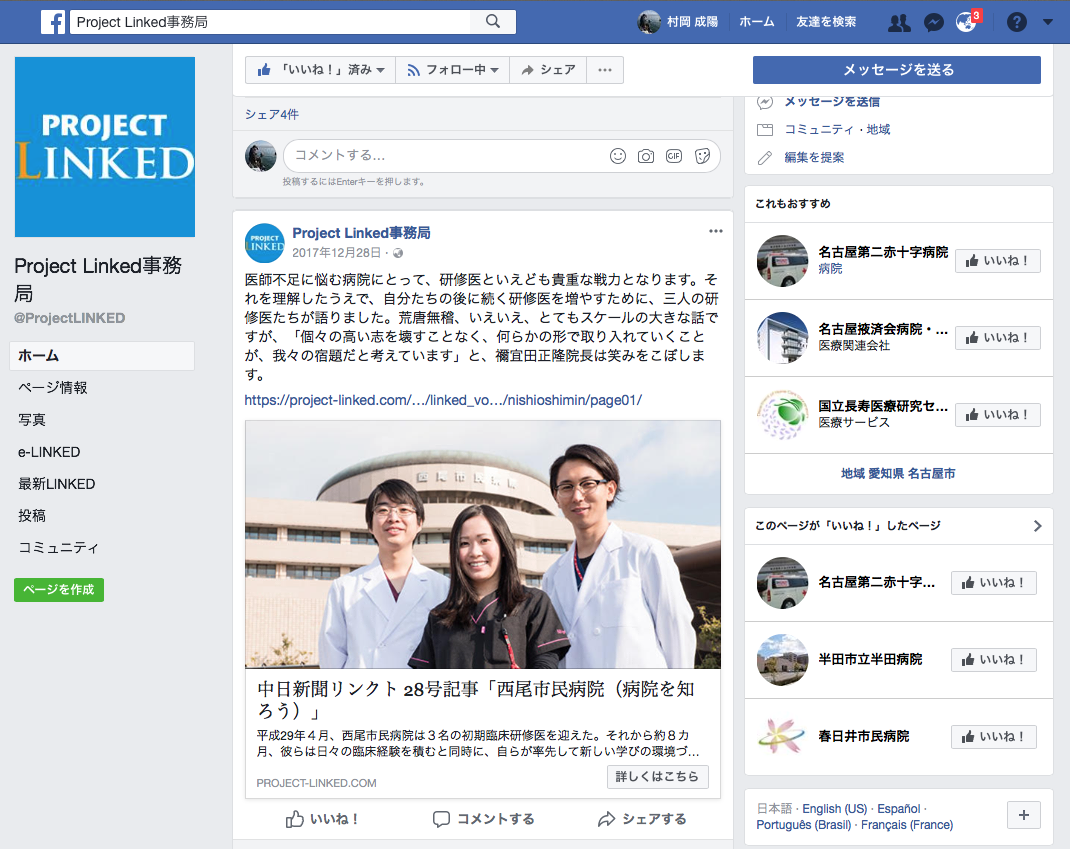The image size is (1070, 849).
Task: Add a GIF to the comment
Action: coord(674,156)
